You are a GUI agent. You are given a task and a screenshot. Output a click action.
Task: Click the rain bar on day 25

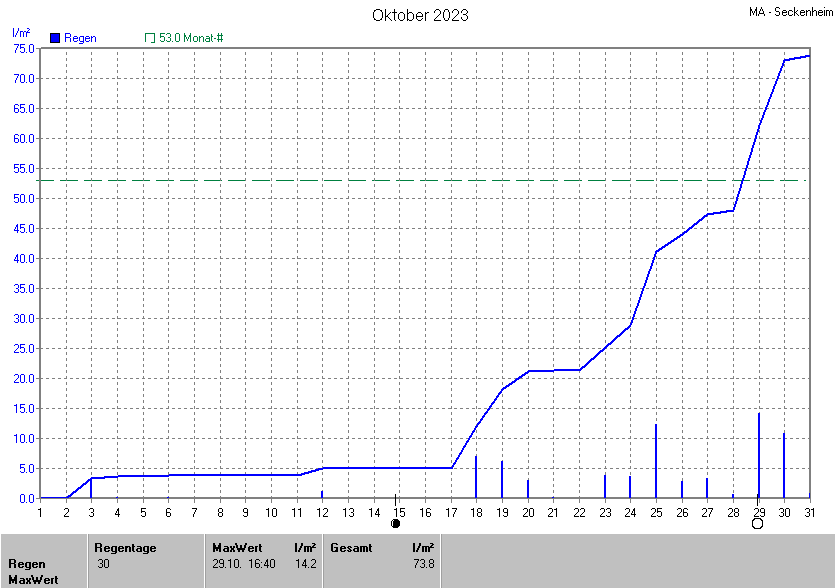click(656, 461)
